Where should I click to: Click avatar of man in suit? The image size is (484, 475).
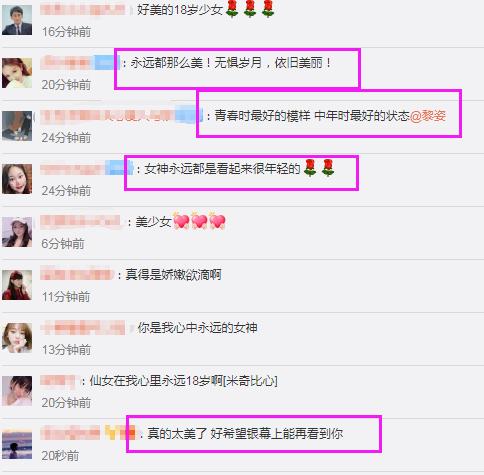(17, 20)
